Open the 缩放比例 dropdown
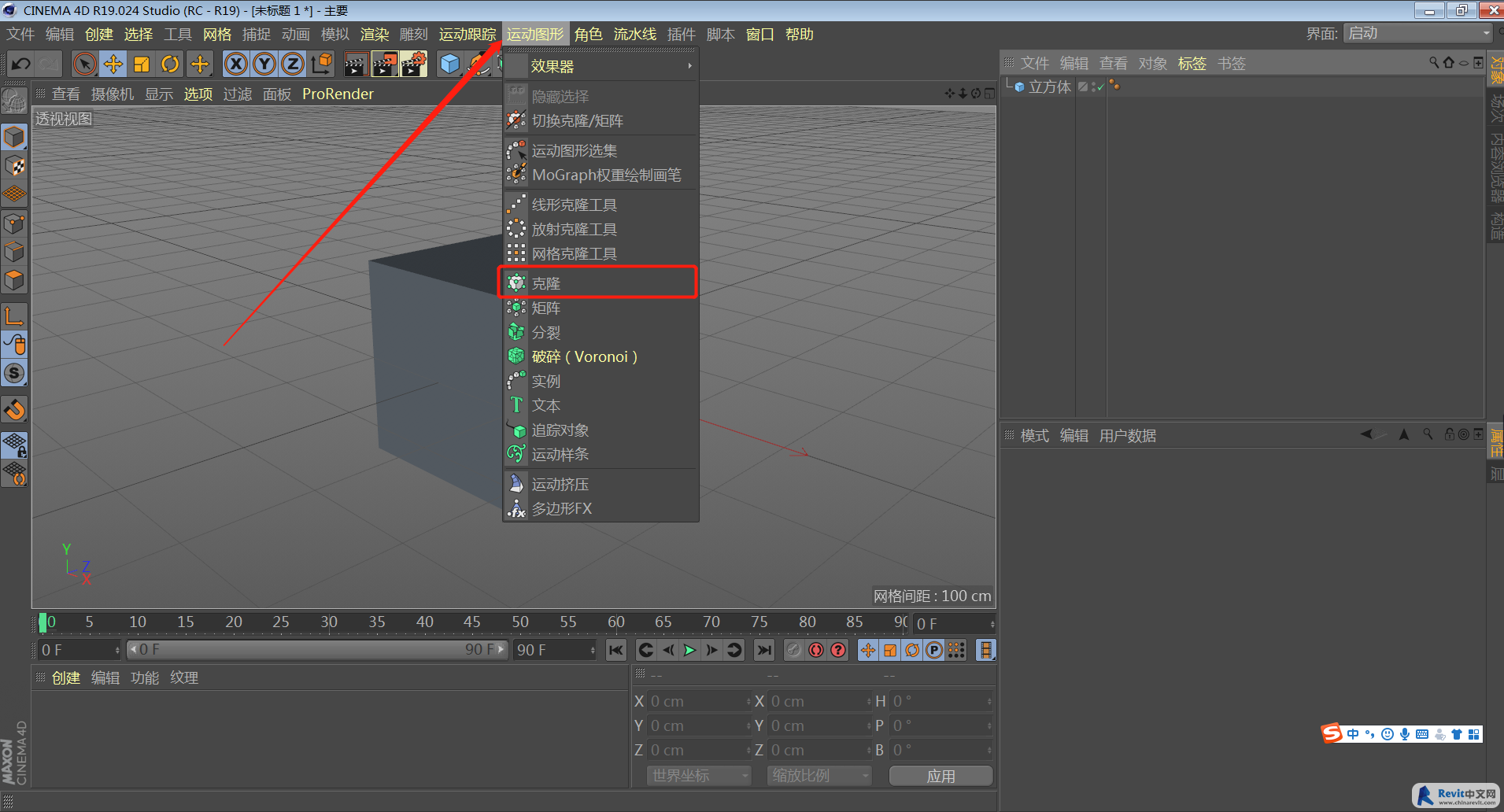This screenshot has width=1504, height=812. click(819, 776)
